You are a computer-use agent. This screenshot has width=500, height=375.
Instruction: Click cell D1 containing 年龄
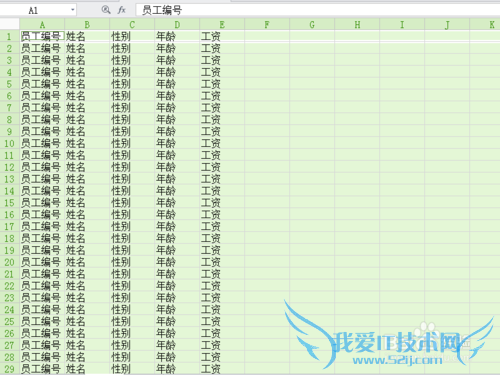[177, 36]
